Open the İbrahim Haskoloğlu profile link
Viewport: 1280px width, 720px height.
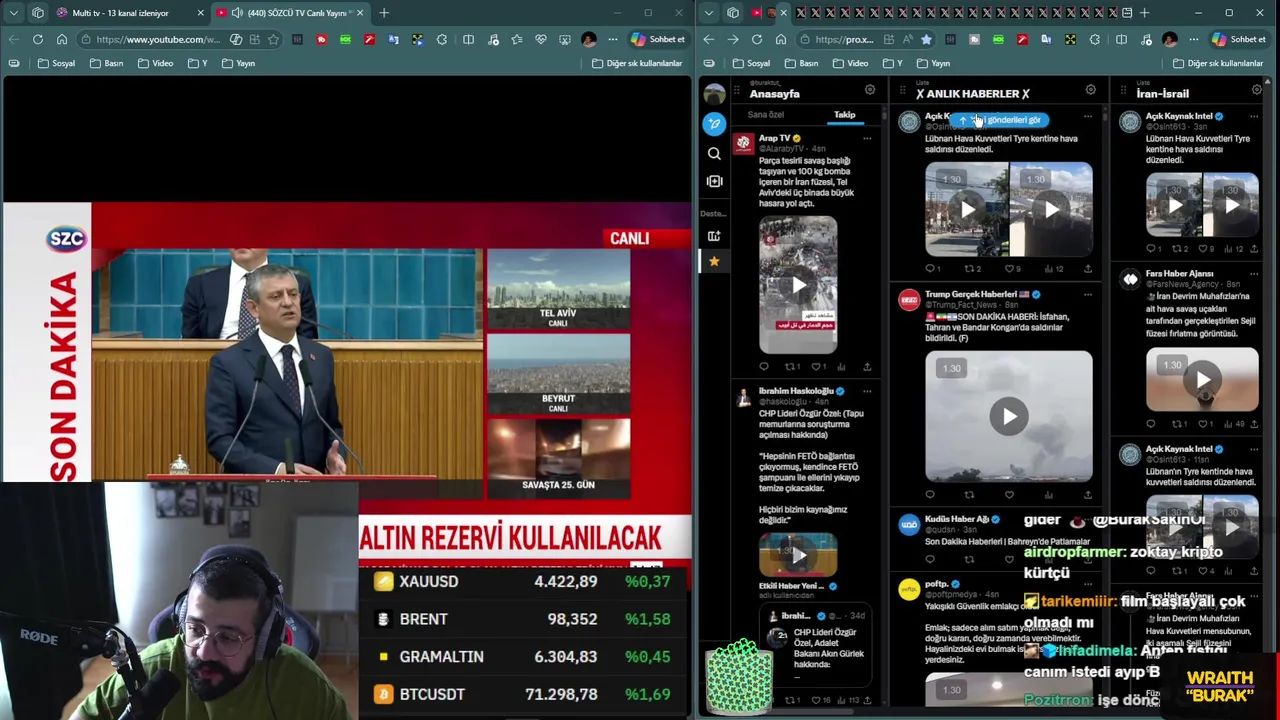click(x=796, y=391)
